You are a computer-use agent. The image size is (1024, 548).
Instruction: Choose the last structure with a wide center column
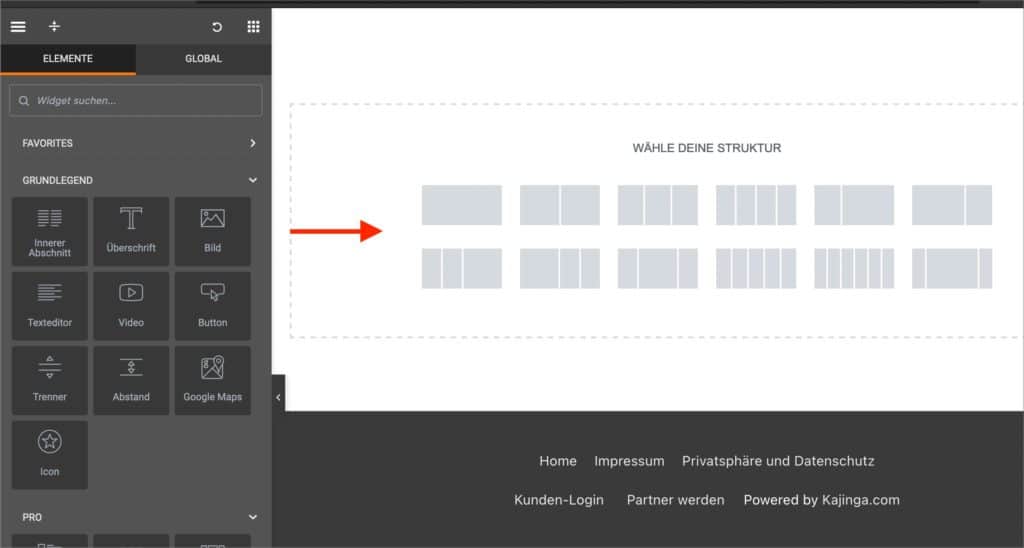pyautogui.click(x=952, y=268)
